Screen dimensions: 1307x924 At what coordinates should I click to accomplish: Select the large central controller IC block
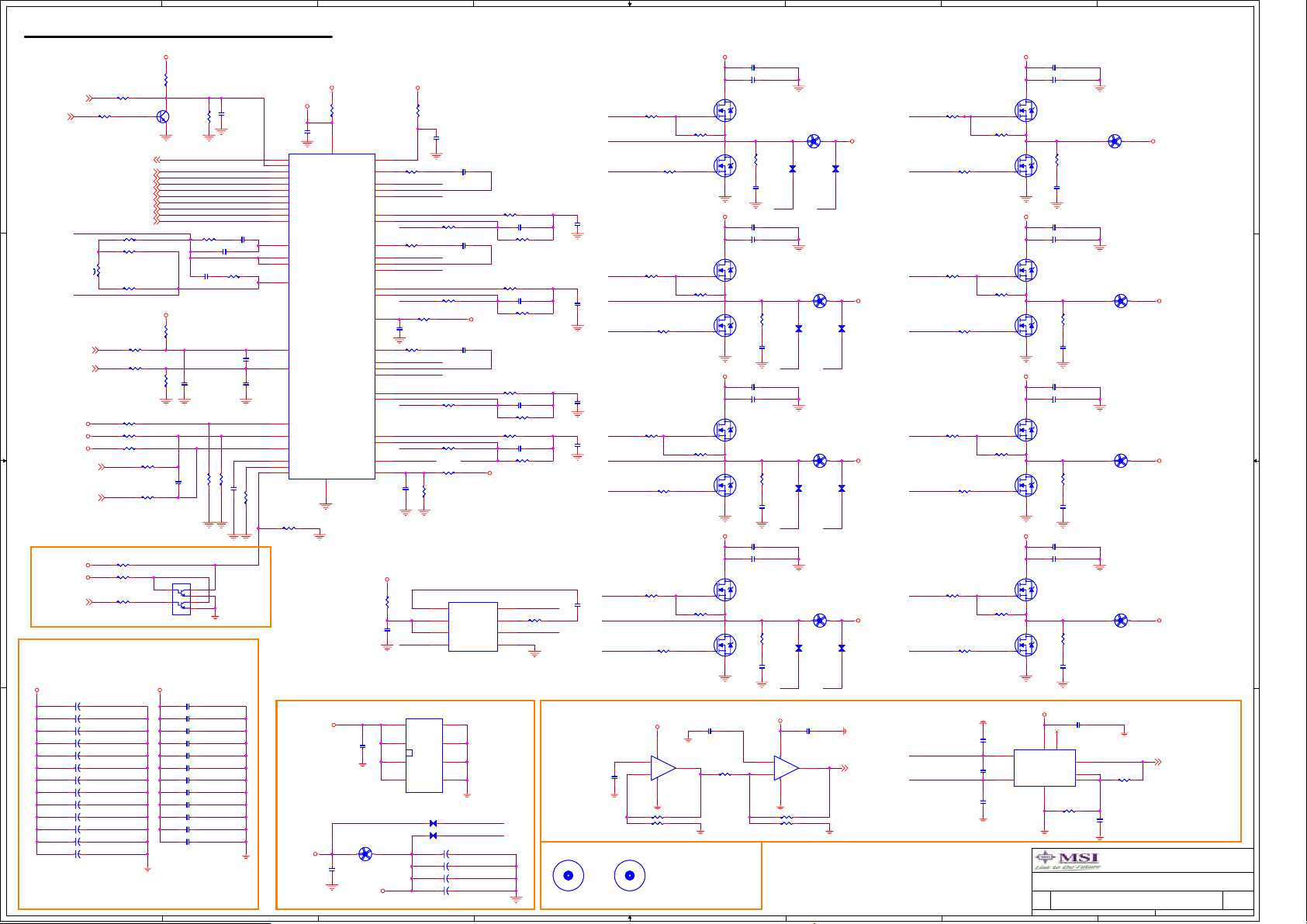(332, 316)
